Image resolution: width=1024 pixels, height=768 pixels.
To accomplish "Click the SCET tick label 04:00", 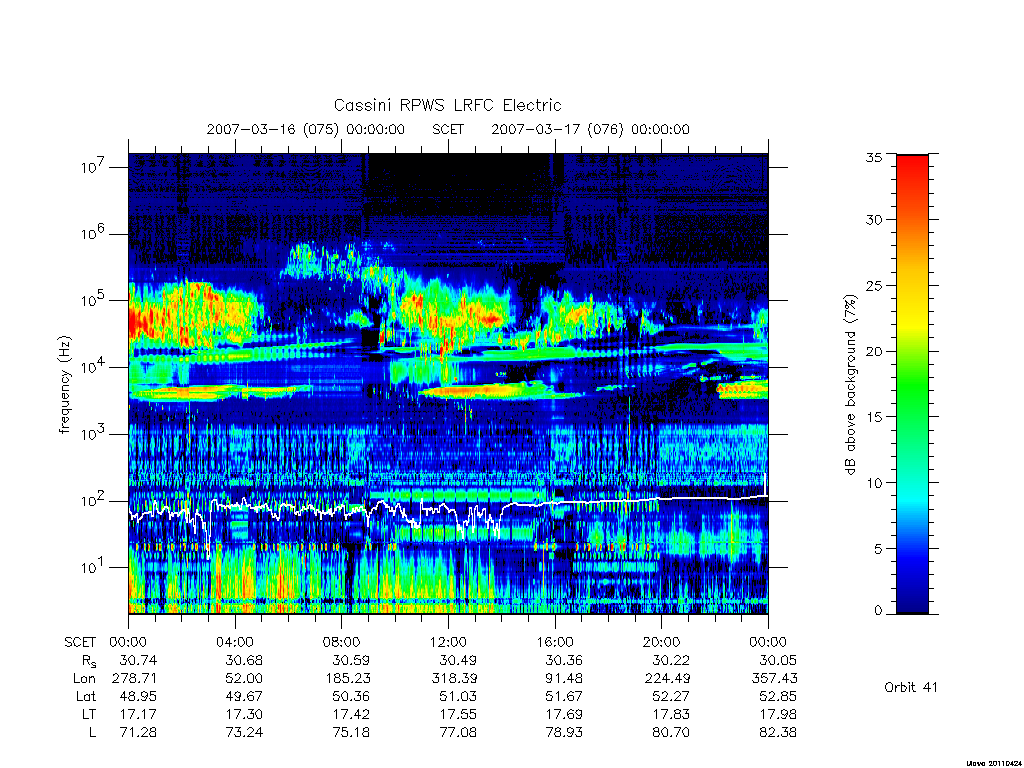I will (235, 642).
